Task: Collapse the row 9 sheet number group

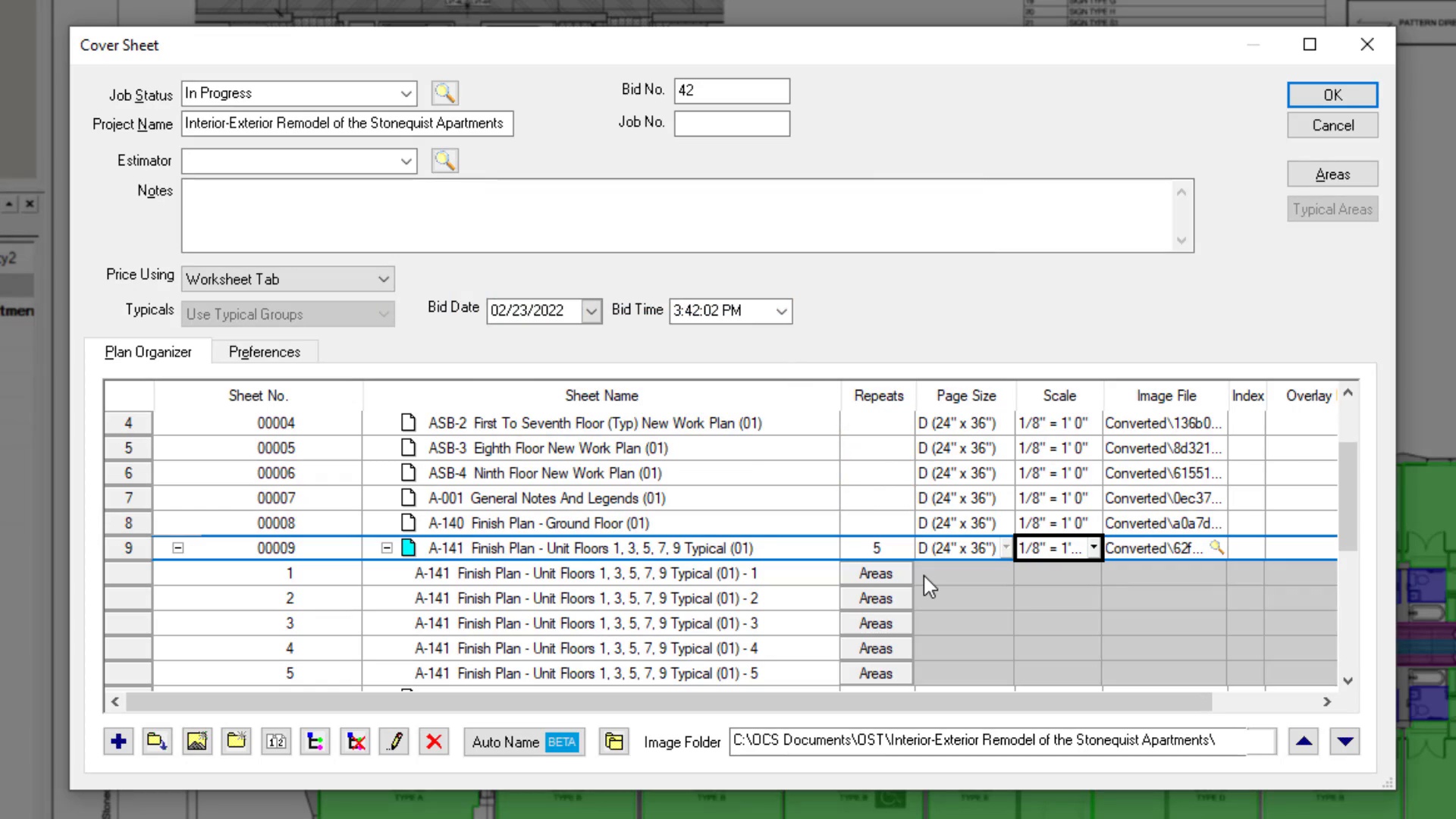Action: pos(178,548)
